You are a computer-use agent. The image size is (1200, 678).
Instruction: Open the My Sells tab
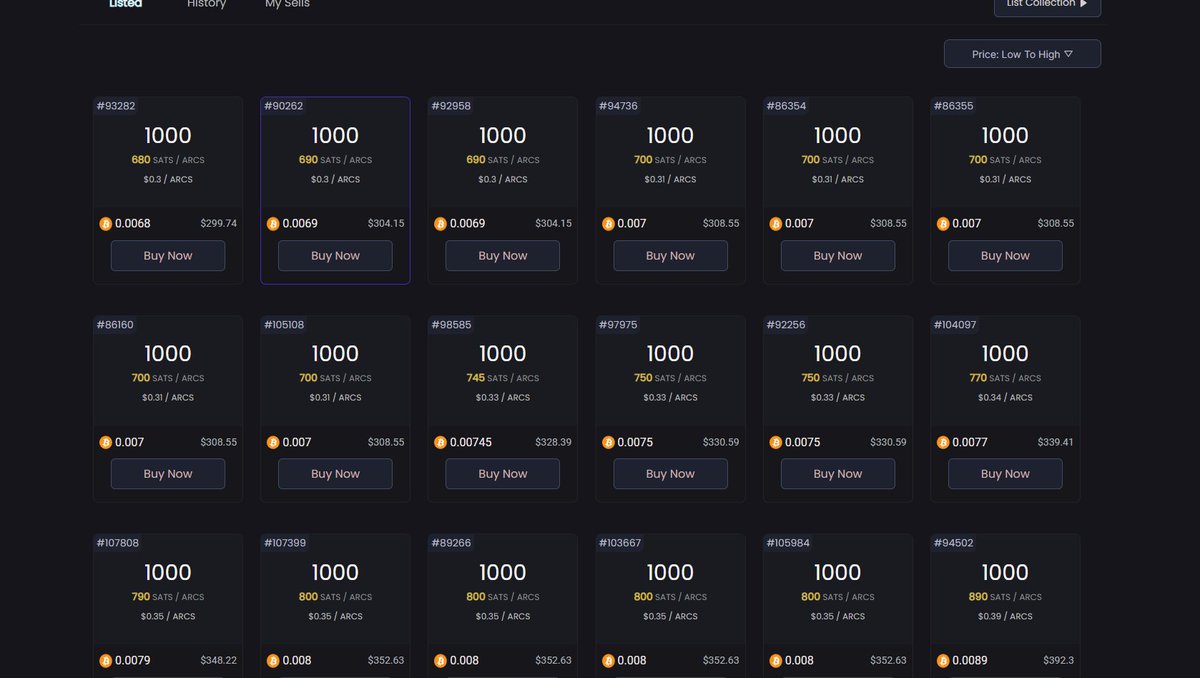pyautogui.click(x=287, y=4)
